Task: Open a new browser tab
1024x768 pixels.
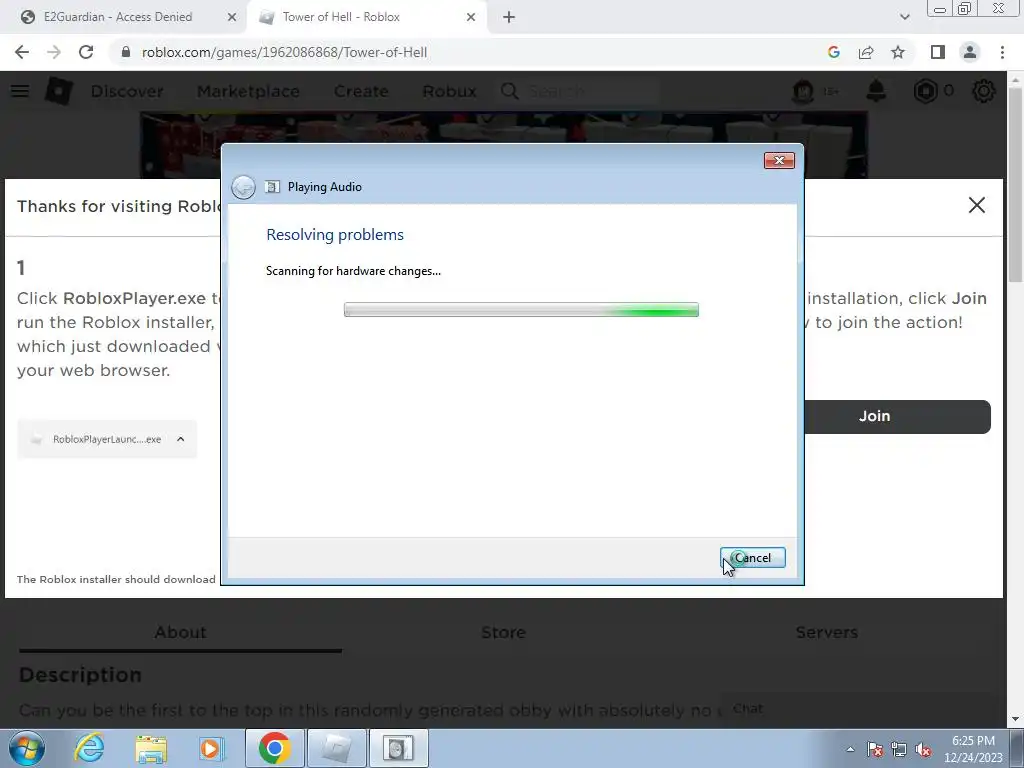Action: pyautogui.click(x=509, y=18)
